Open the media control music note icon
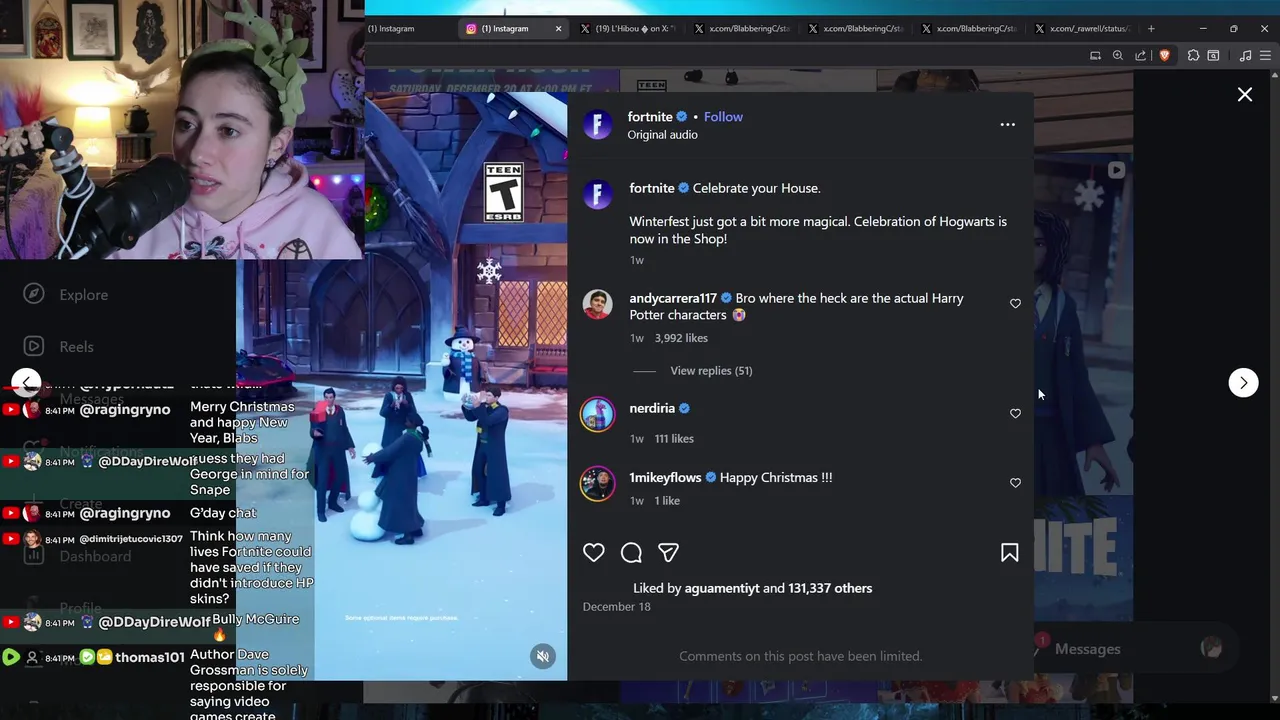 (x=1245, y=56)
